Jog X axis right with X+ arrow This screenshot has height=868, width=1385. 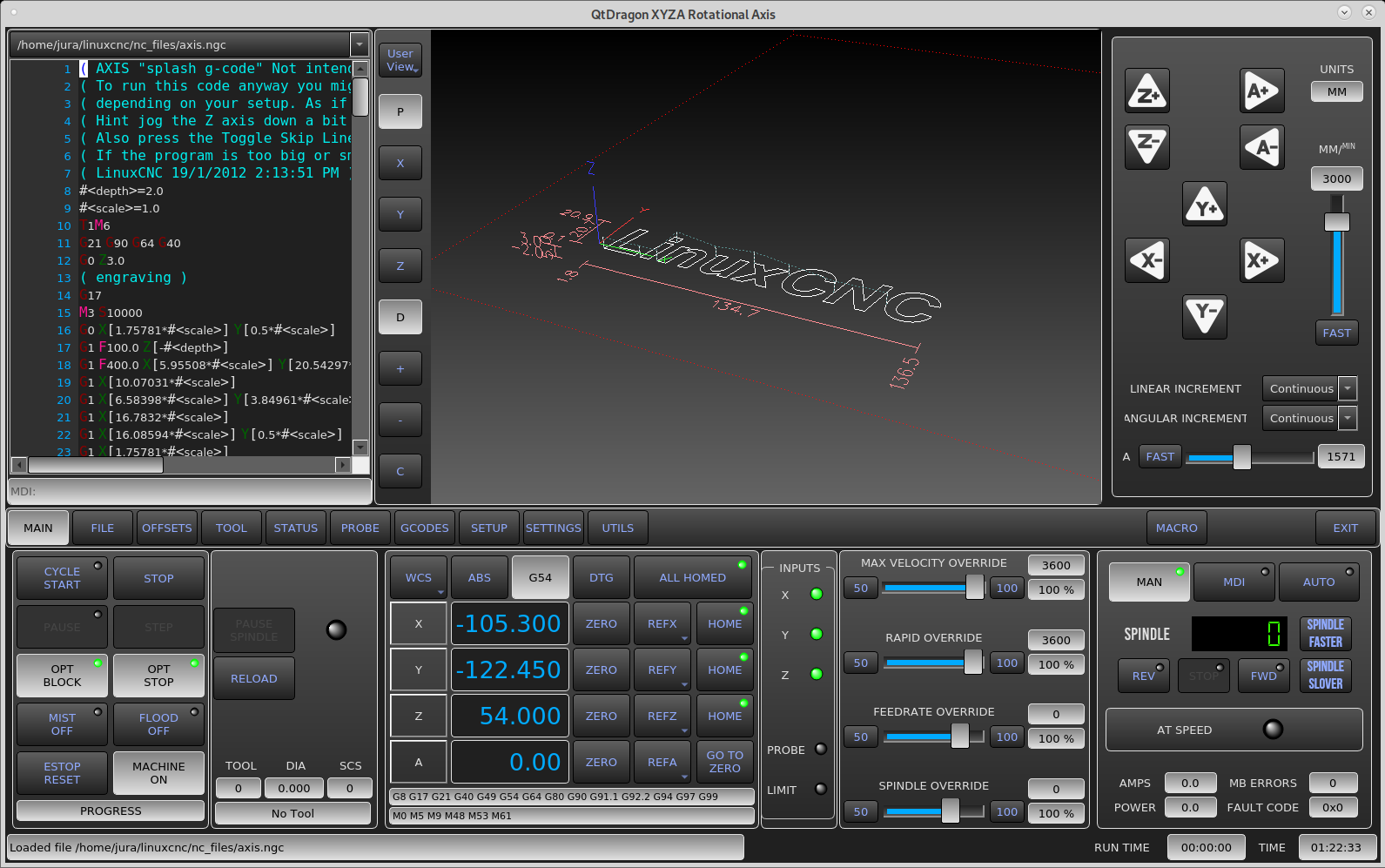click(1262, 260)
